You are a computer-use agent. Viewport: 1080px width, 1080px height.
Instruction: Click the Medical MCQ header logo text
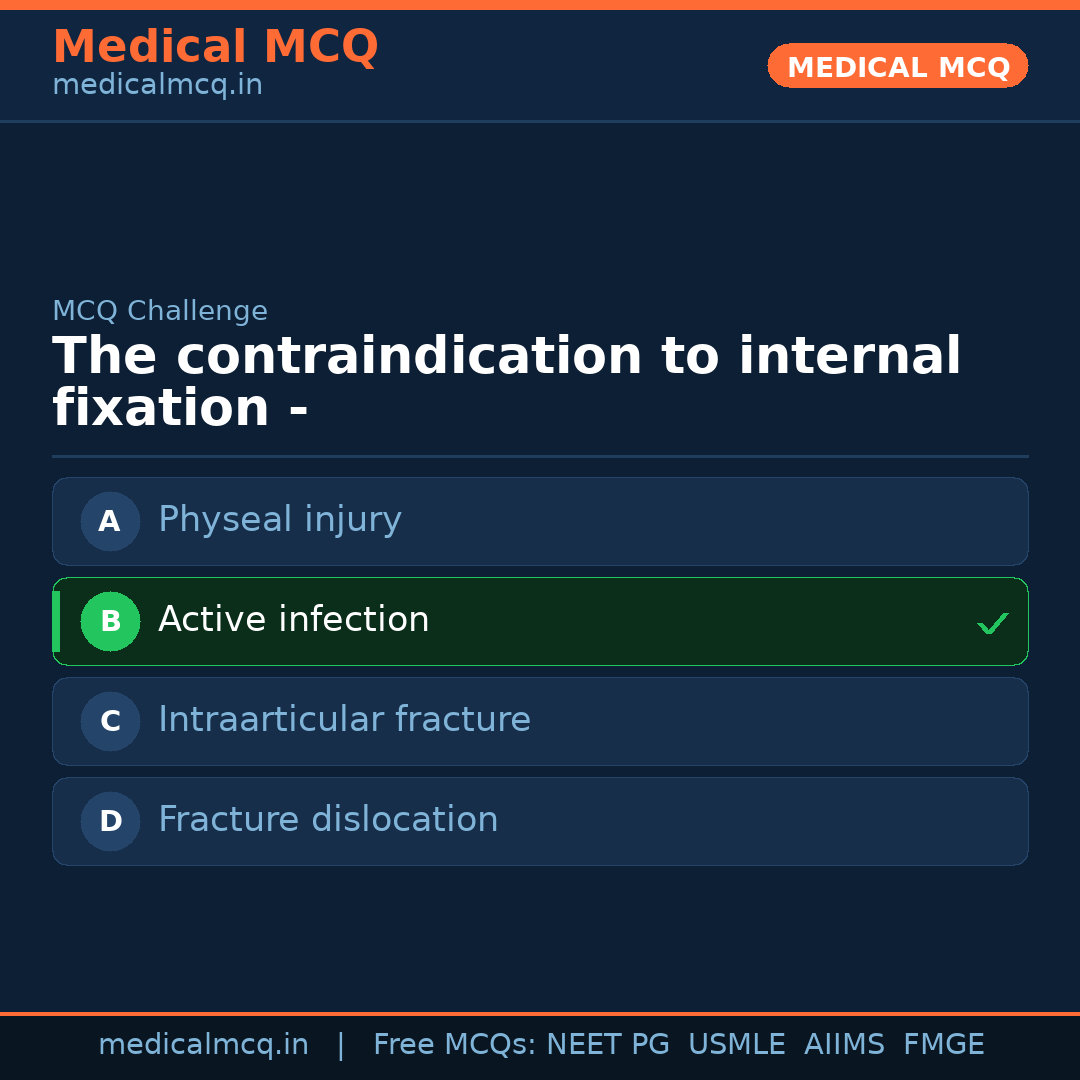pos(215,46)
